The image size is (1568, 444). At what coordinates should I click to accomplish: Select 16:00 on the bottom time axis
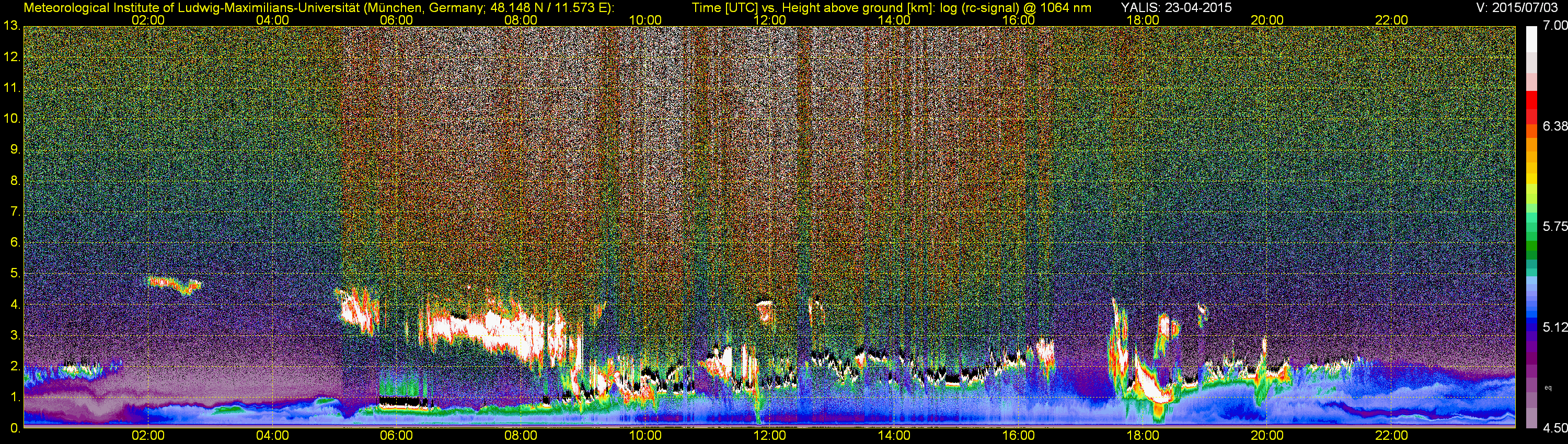click(1018, 436)
